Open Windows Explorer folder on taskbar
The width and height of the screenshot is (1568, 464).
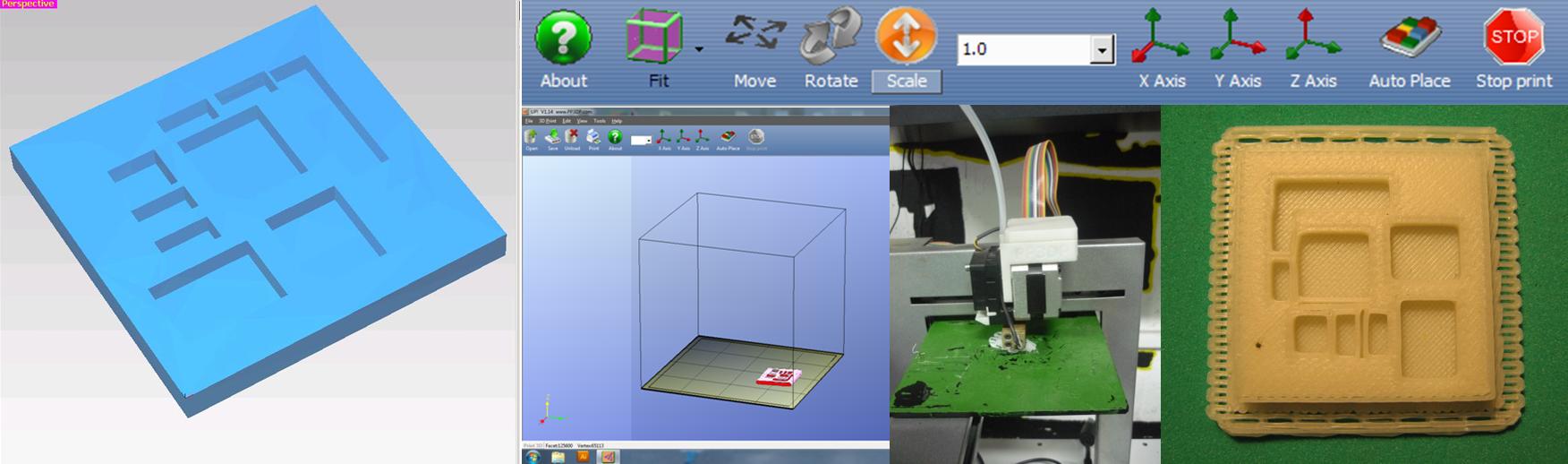pyautogui.click(x=558, y=457)
